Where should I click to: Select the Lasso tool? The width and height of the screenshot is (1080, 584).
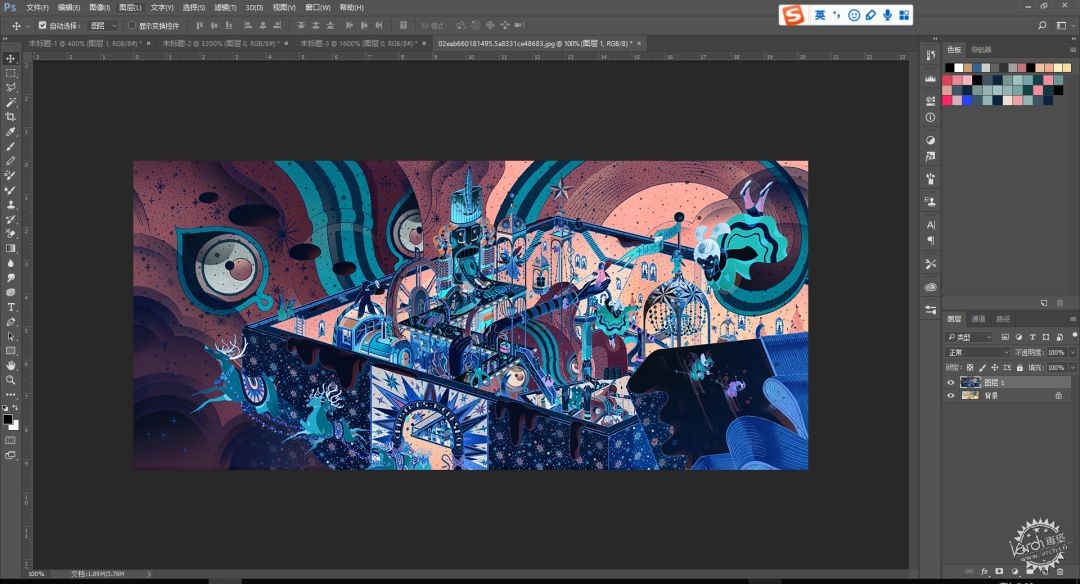[x=10, y=87]
